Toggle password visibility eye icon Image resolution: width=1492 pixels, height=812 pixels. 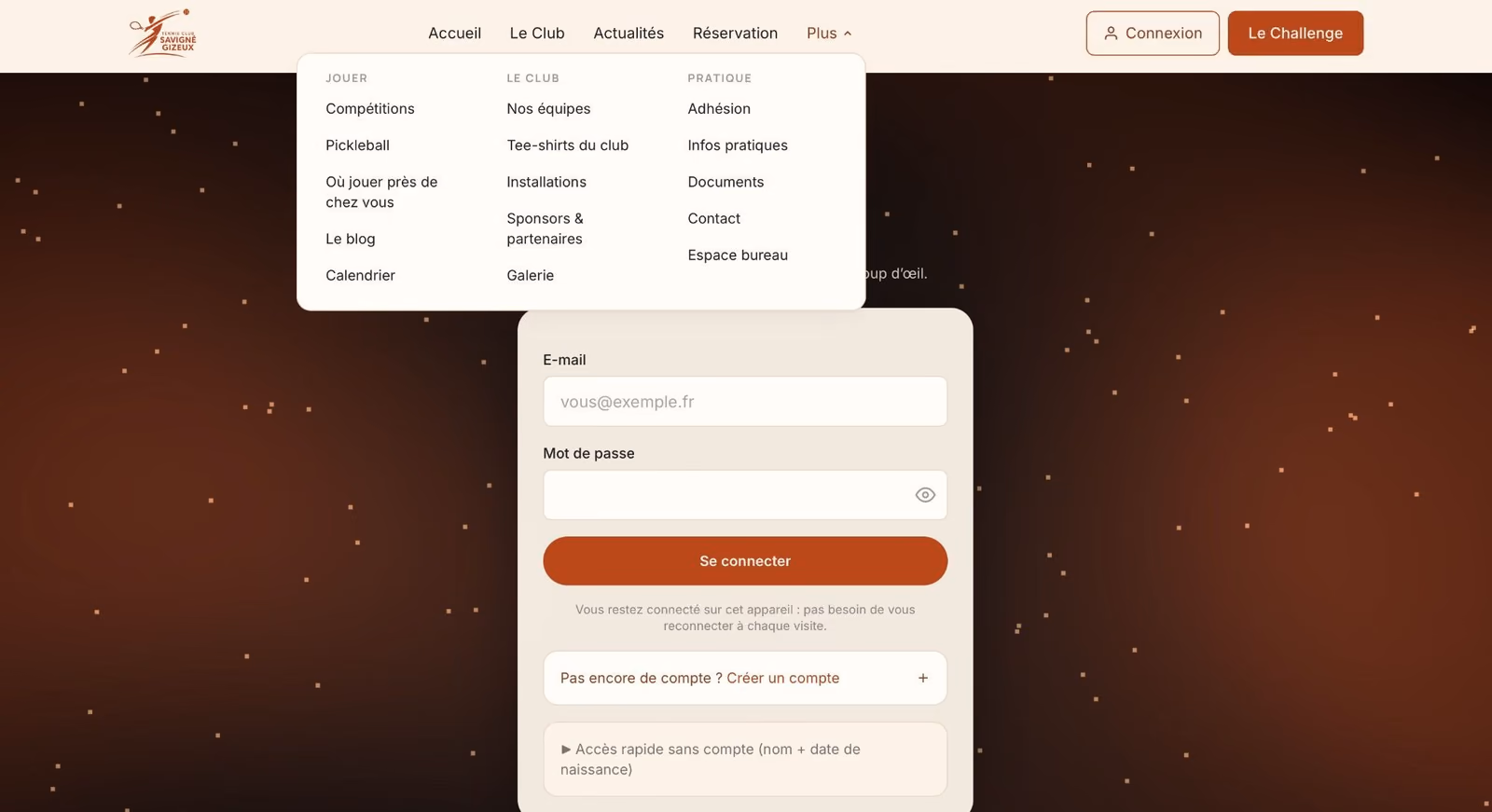pos(925,495)
